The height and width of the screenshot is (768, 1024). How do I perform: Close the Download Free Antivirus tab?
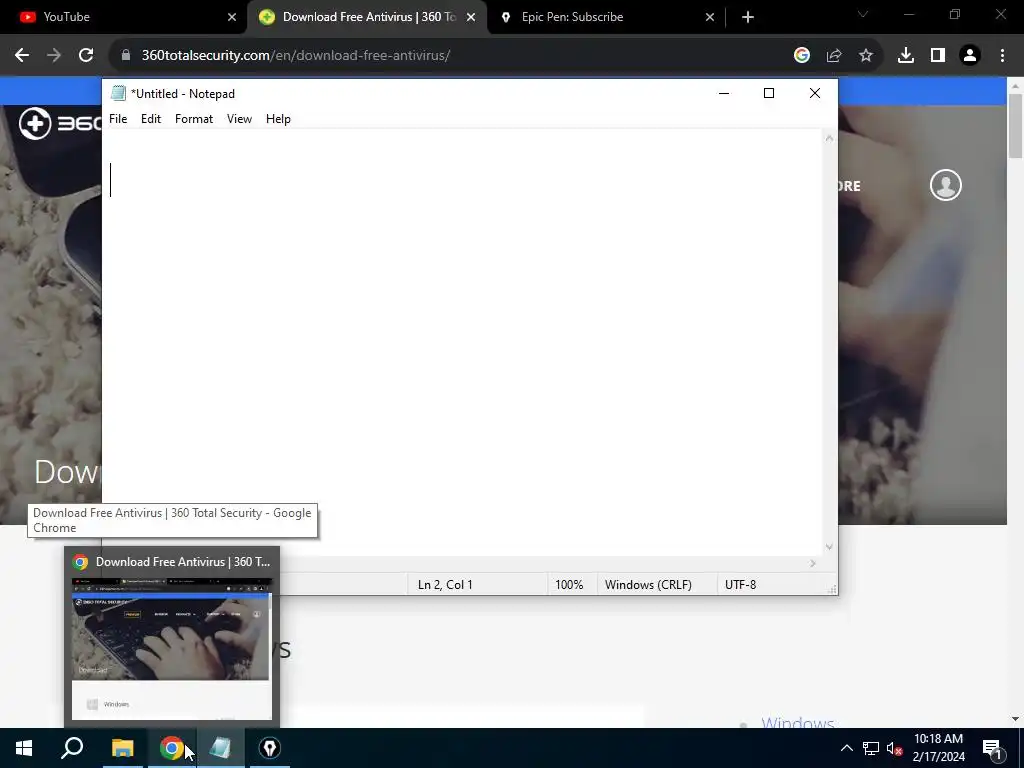click(471, 17)
